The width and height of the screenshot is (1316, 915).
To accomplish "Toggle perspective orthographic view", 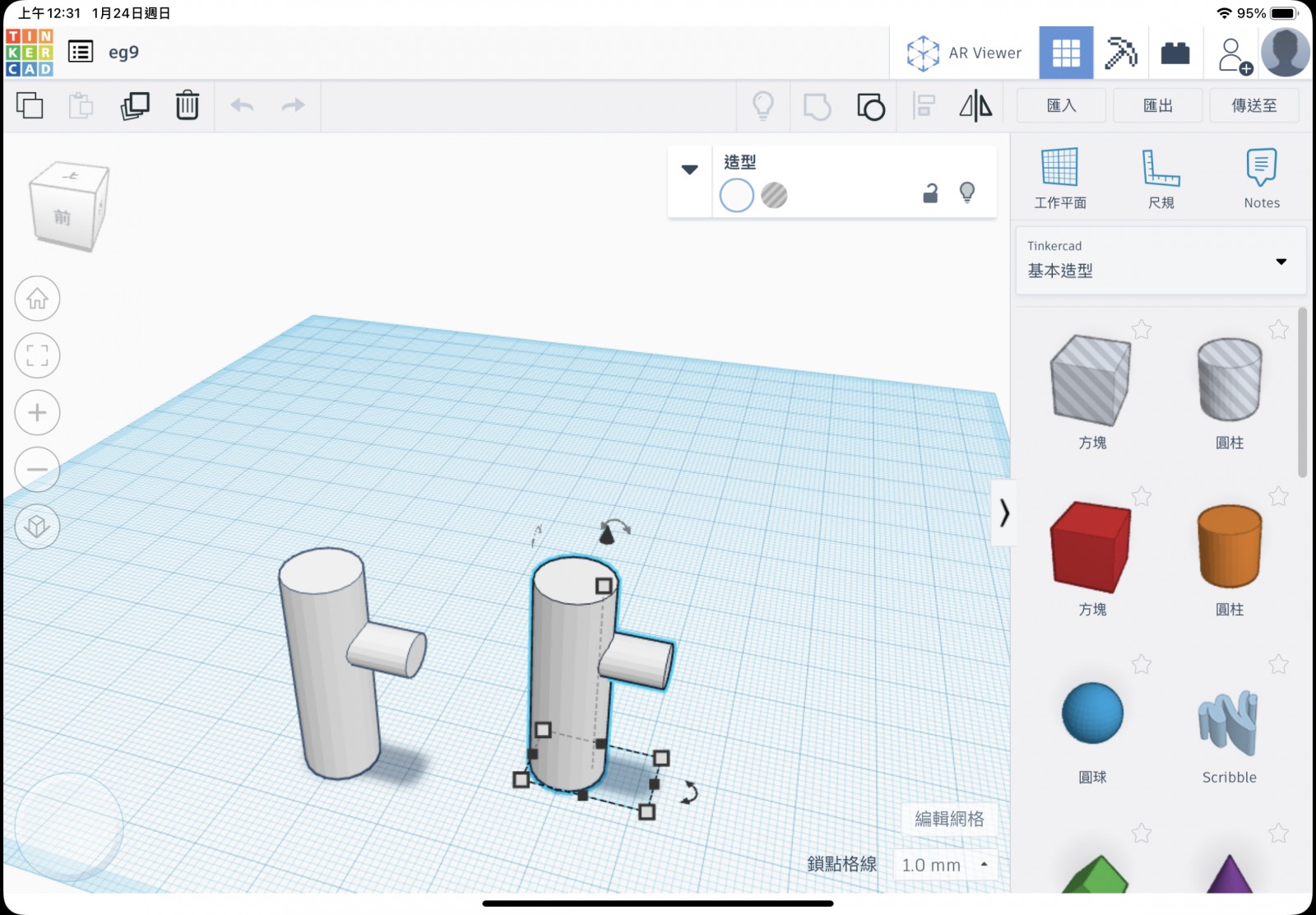I will point(37,527).
